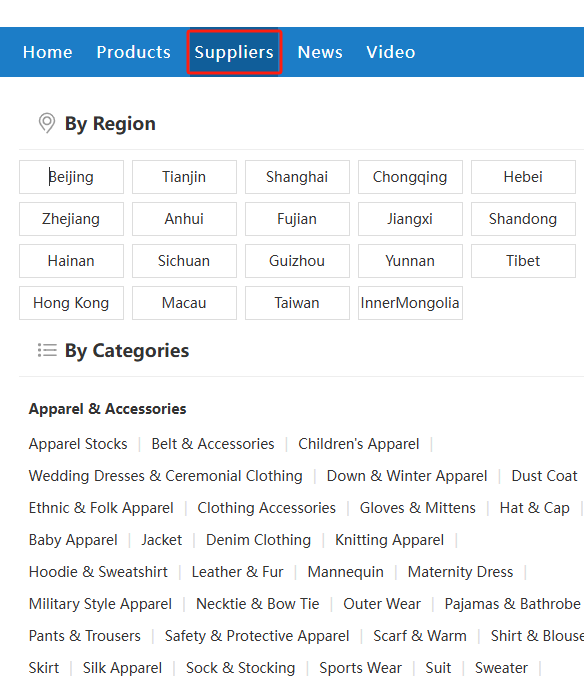The height and width of the screenshot is (681, 584).
Task: Choose Tibet from region list
Action: [x=523, y=261]
